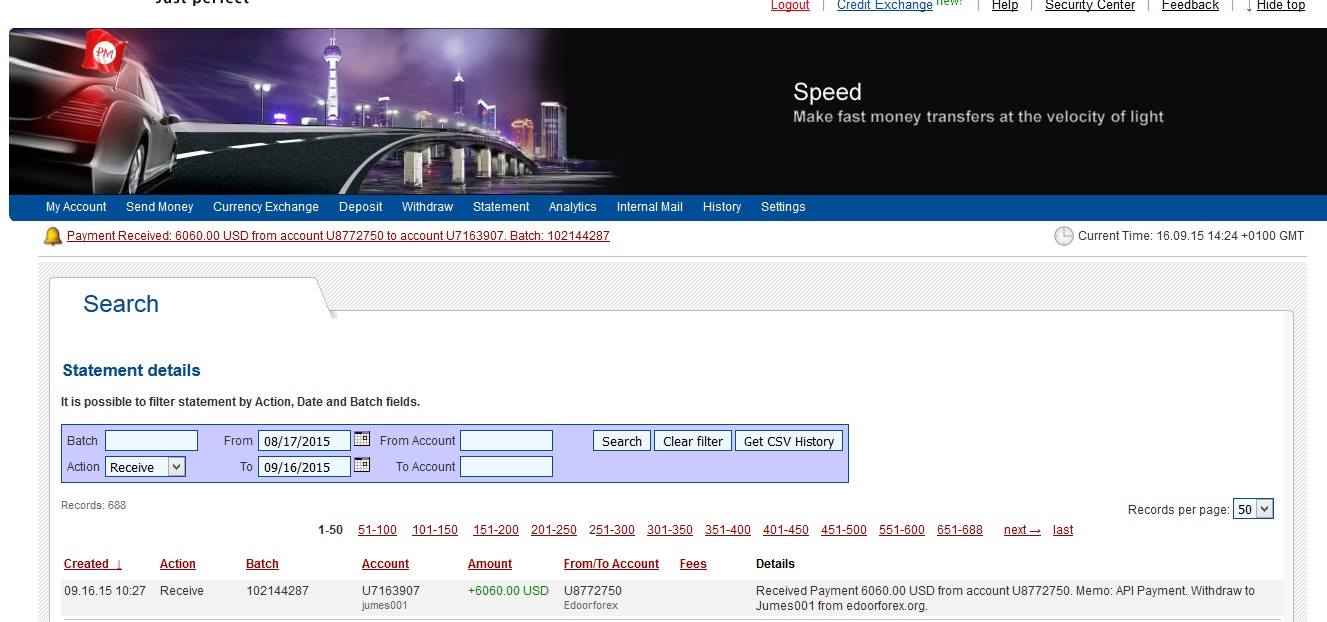Sort by Account column header

(385, 564)
